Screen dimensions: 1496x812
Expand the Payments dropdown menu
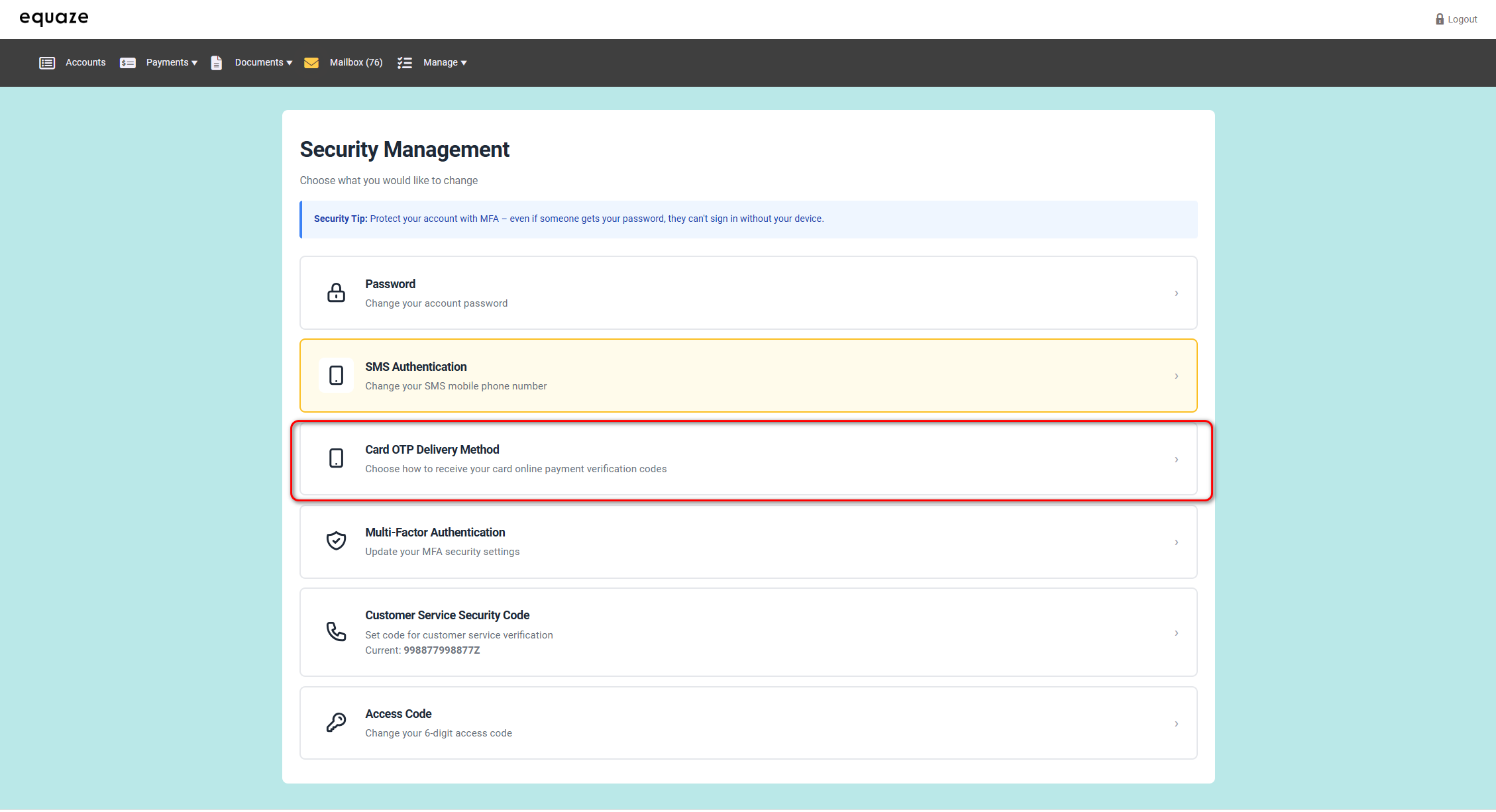pyautogui.click(x=172, y=63)
